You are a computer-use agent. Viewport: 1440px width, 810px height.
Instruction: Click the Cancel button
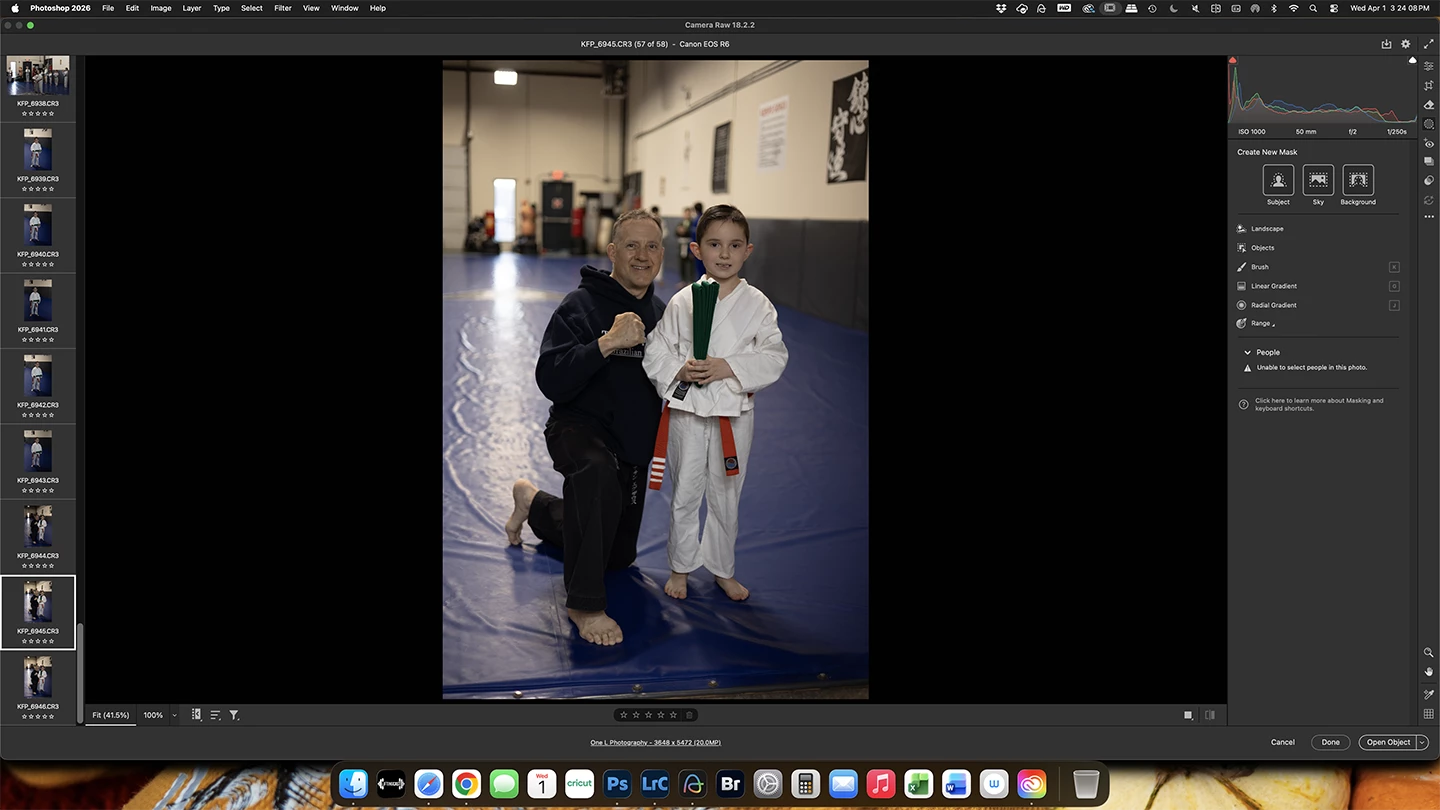(1283, 742)
